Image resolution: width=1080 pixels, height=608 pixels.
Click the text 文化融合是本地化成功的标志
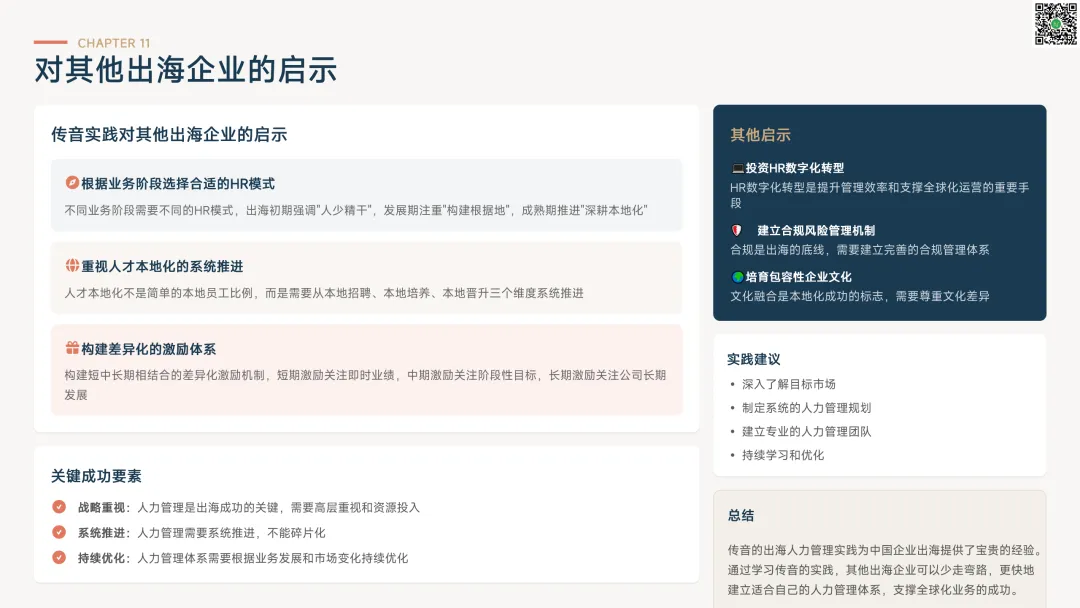[x=807, y=296]
